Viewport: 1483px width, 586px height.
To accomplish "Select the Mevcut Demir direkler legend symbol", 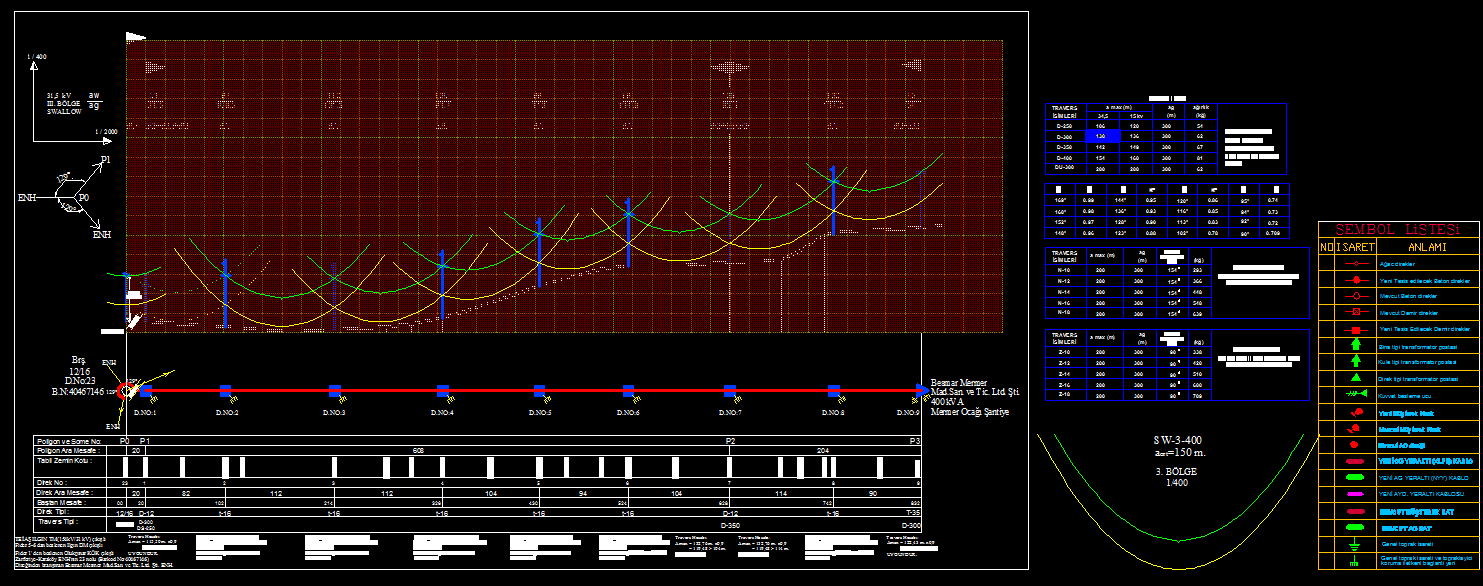I will click(x=1348, y=313).
